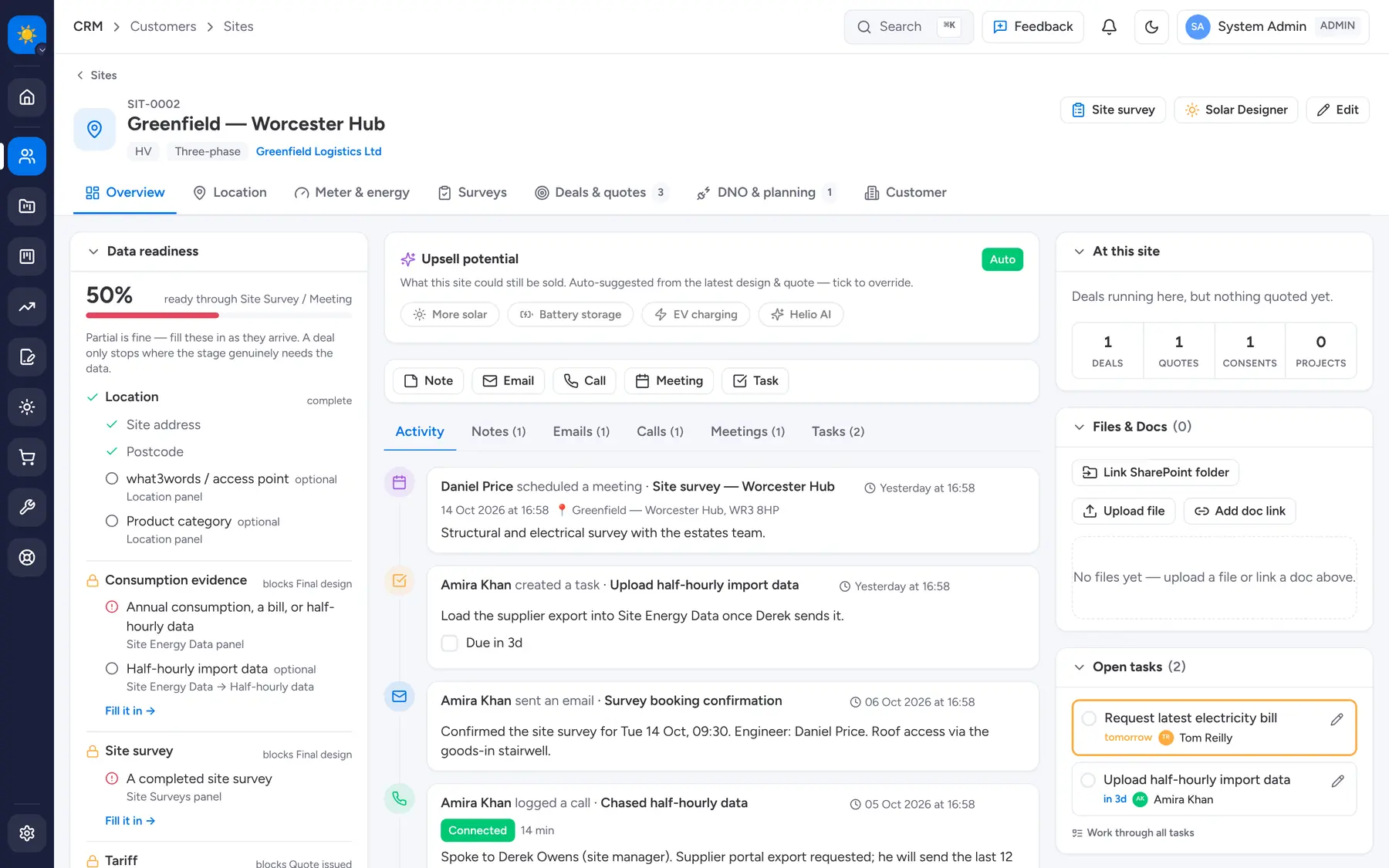The width and height of the screenshot is (1389, 868).
Task: Open the wrench tools icon in sidebar
Action: pyautogui.click(x=27, y=508)
